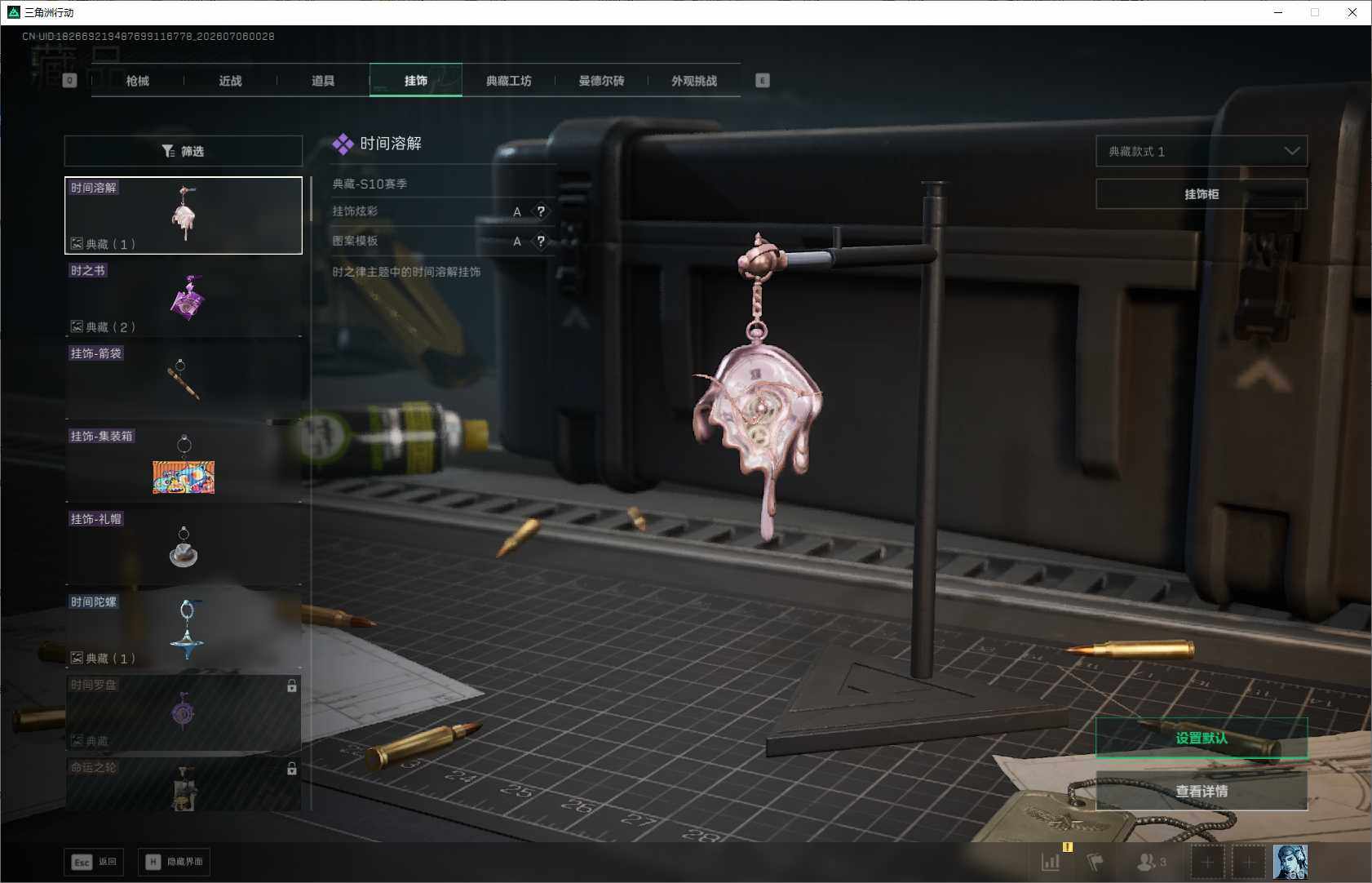Image resolution: width=1372 pixels, height=883 pixels.
Task: Switch to the 典藏工坊 tab
Action: (509, 81)
